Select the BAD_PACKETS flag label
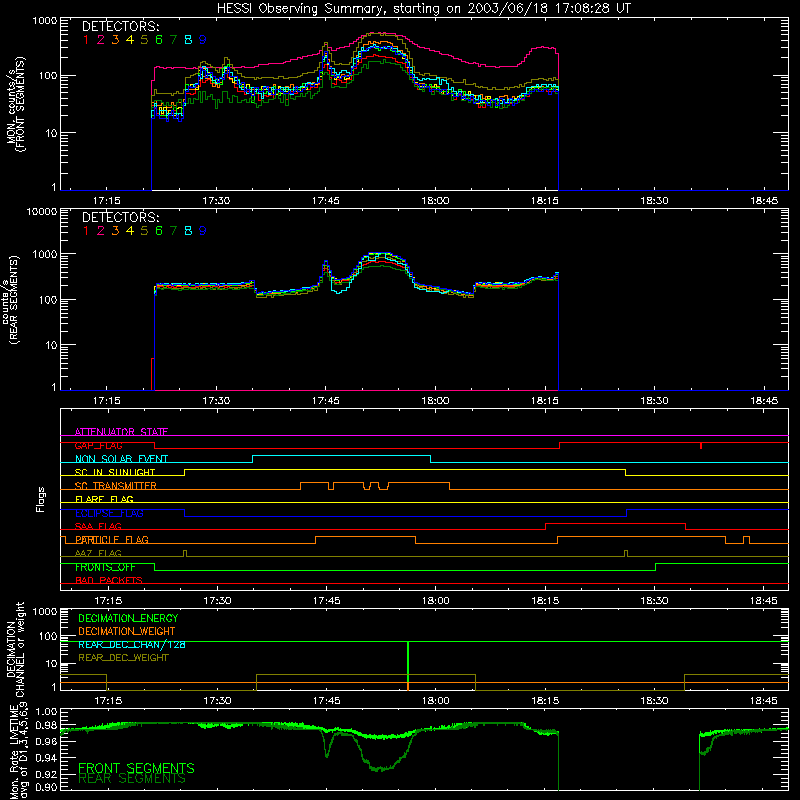This screenshot has height=800, width=800. 109,580
